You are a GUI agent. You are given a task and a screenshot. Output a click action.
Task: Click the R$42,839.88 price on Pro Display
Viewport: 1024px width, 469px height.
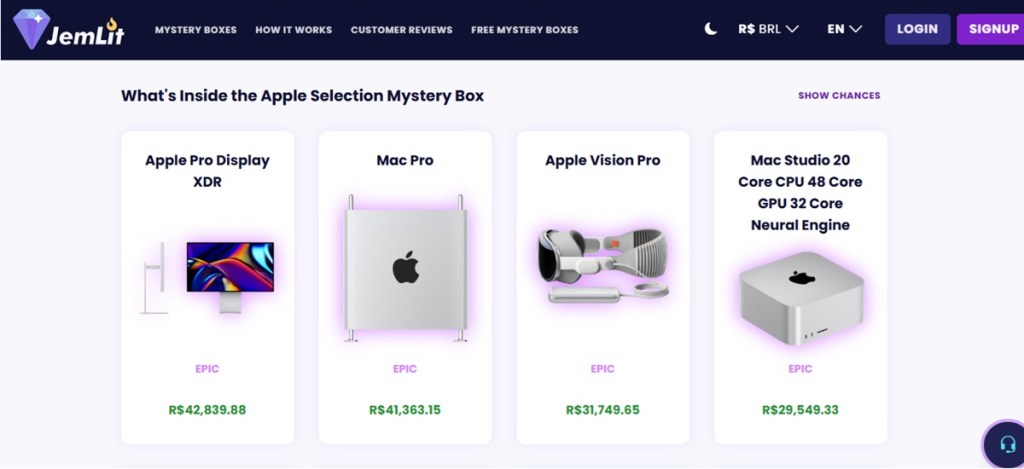coord(208,410)
